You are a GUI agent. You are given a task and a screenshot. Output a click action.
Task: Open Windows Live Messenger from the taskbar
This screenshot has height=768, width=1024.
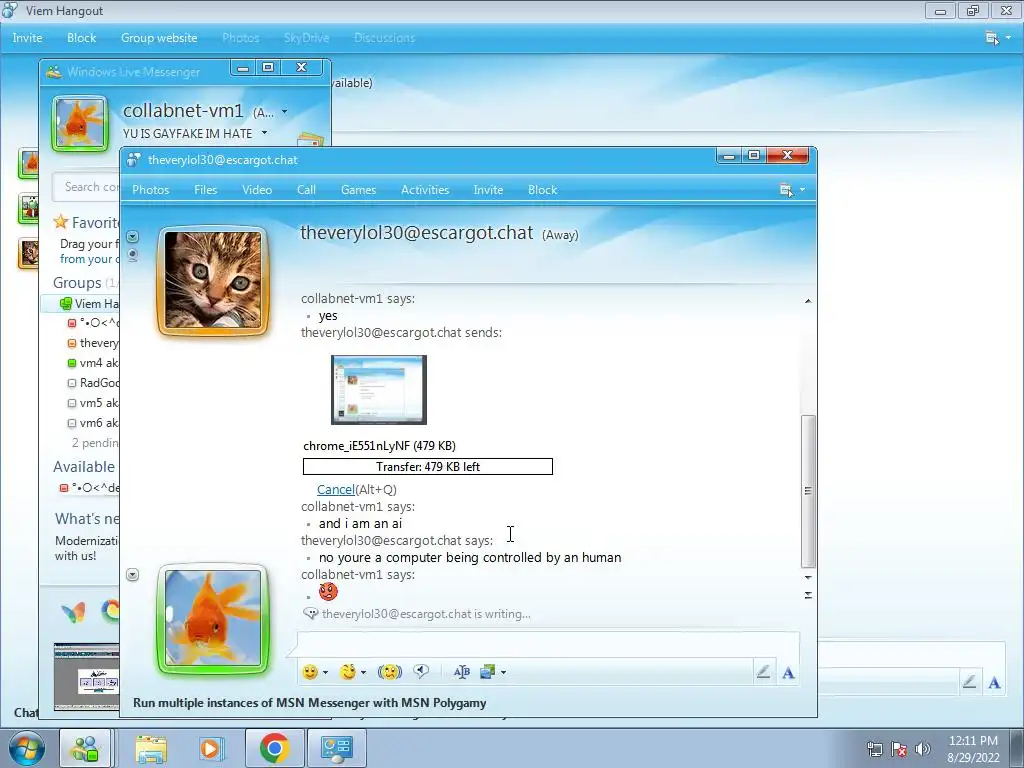85,748
